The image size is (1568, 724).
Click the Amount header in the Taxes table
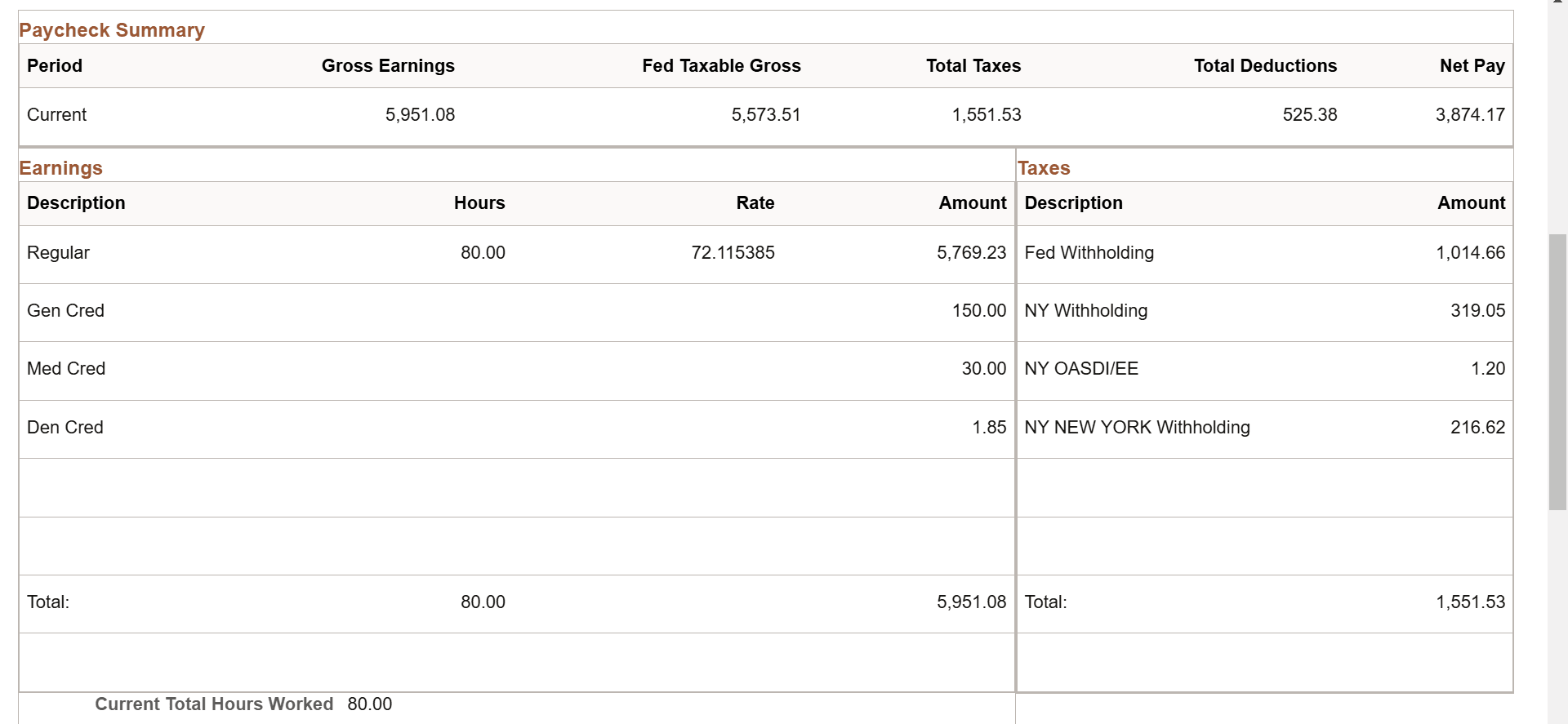tap(1471, 203)
